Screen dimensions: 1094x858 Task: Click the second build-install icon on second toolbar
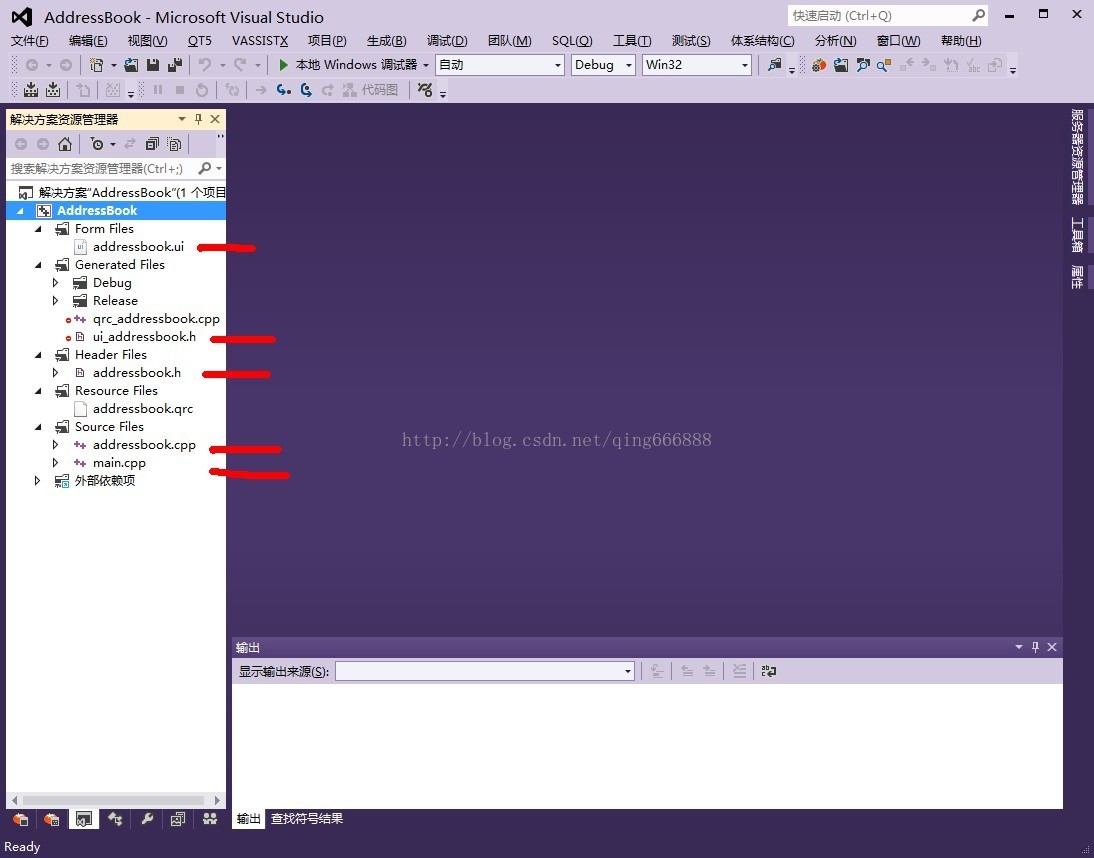point(53,90)
